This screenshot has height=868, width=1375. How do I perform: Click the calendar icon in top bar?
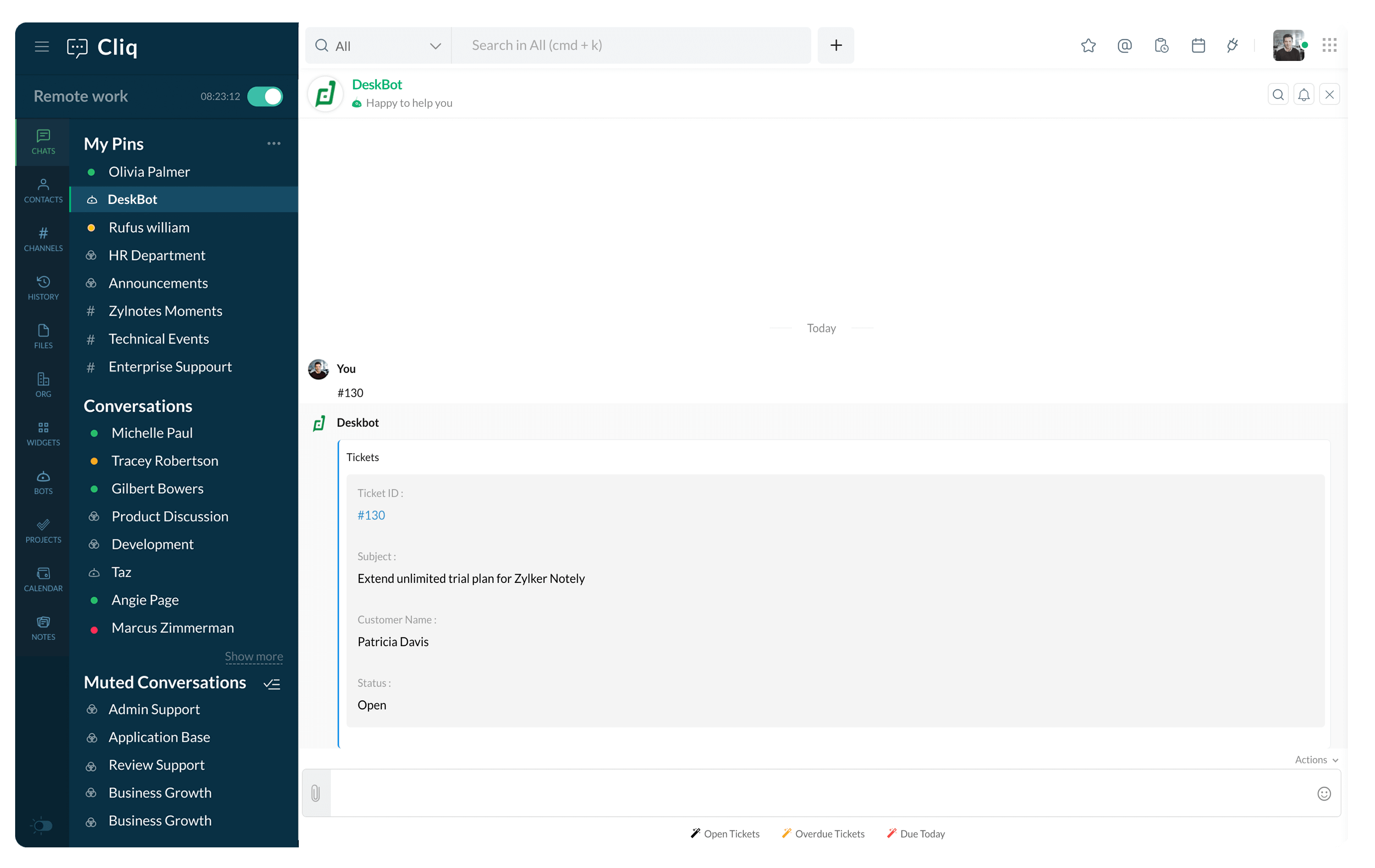click(x=1198, y=46)
